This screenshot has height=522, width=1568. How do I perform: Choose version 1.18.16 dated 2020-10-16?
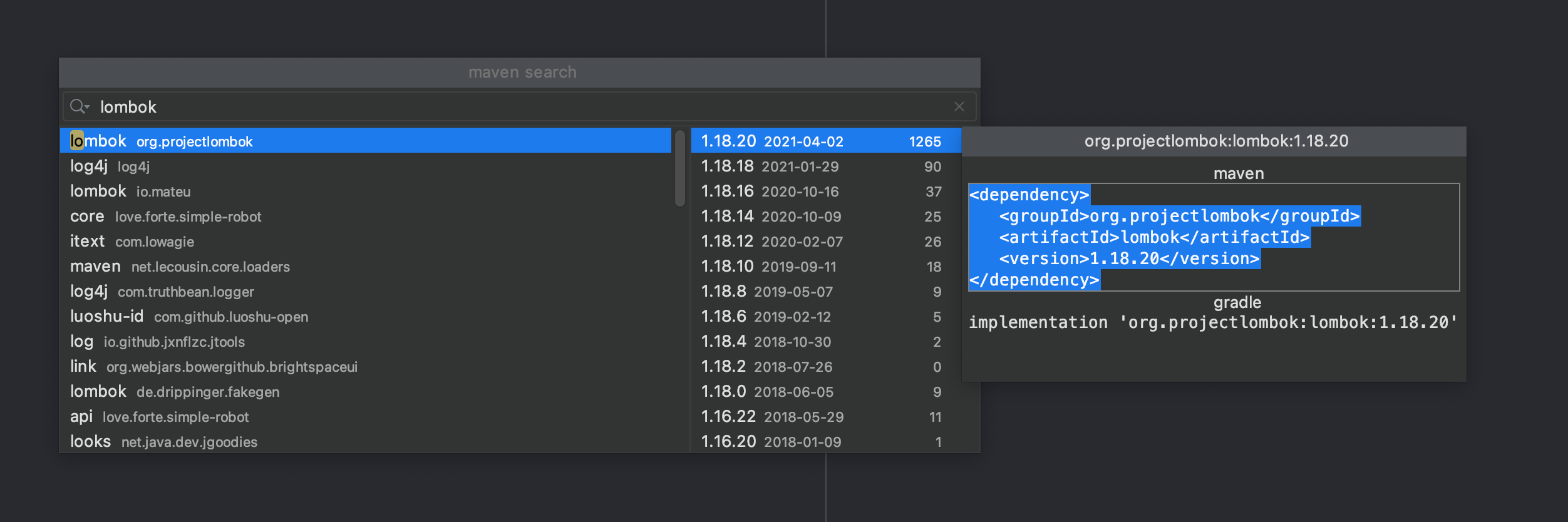pos(826,191)
